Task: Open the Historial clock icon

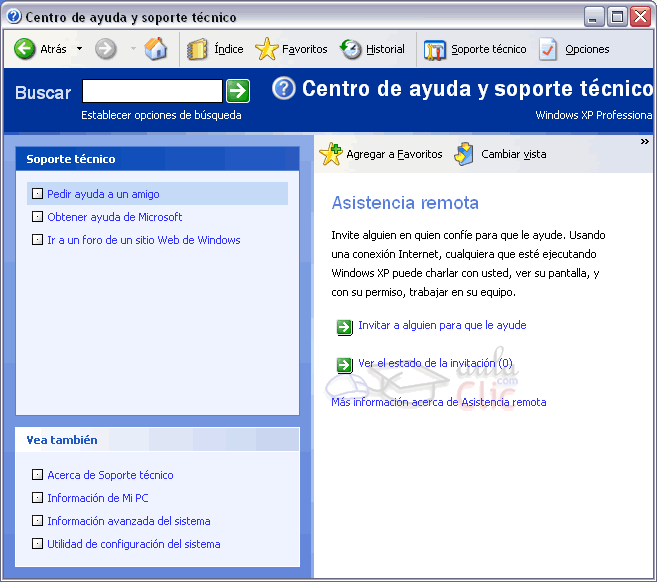Action: tap(351, 49)
